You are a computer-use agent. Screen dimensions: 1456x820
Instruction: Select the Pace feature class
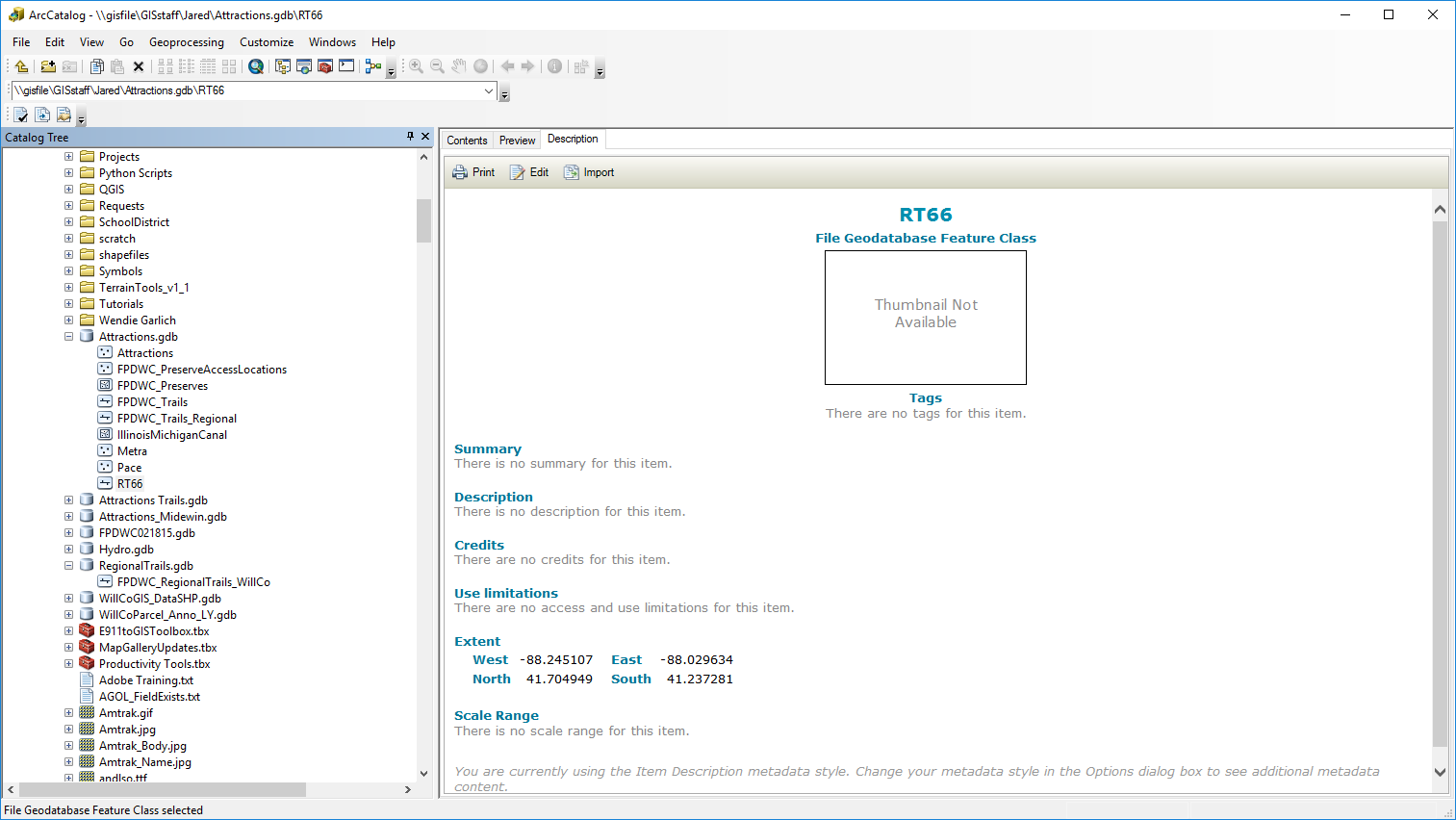129,468
